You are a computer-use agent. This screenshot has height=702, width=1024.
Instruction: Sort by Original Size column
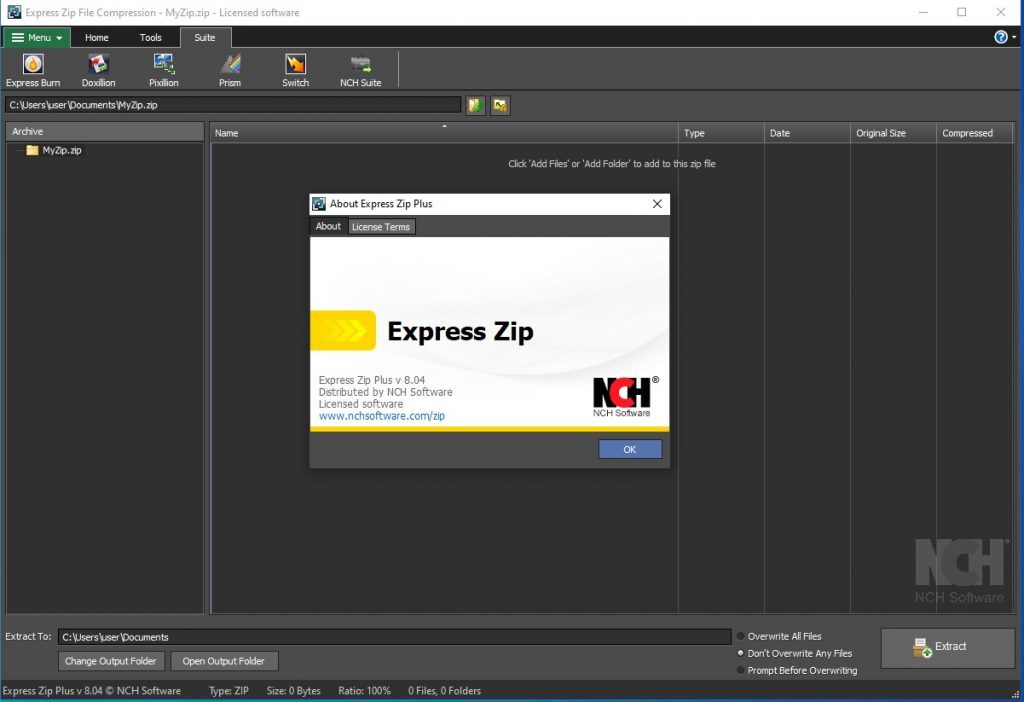pos(893,133)
